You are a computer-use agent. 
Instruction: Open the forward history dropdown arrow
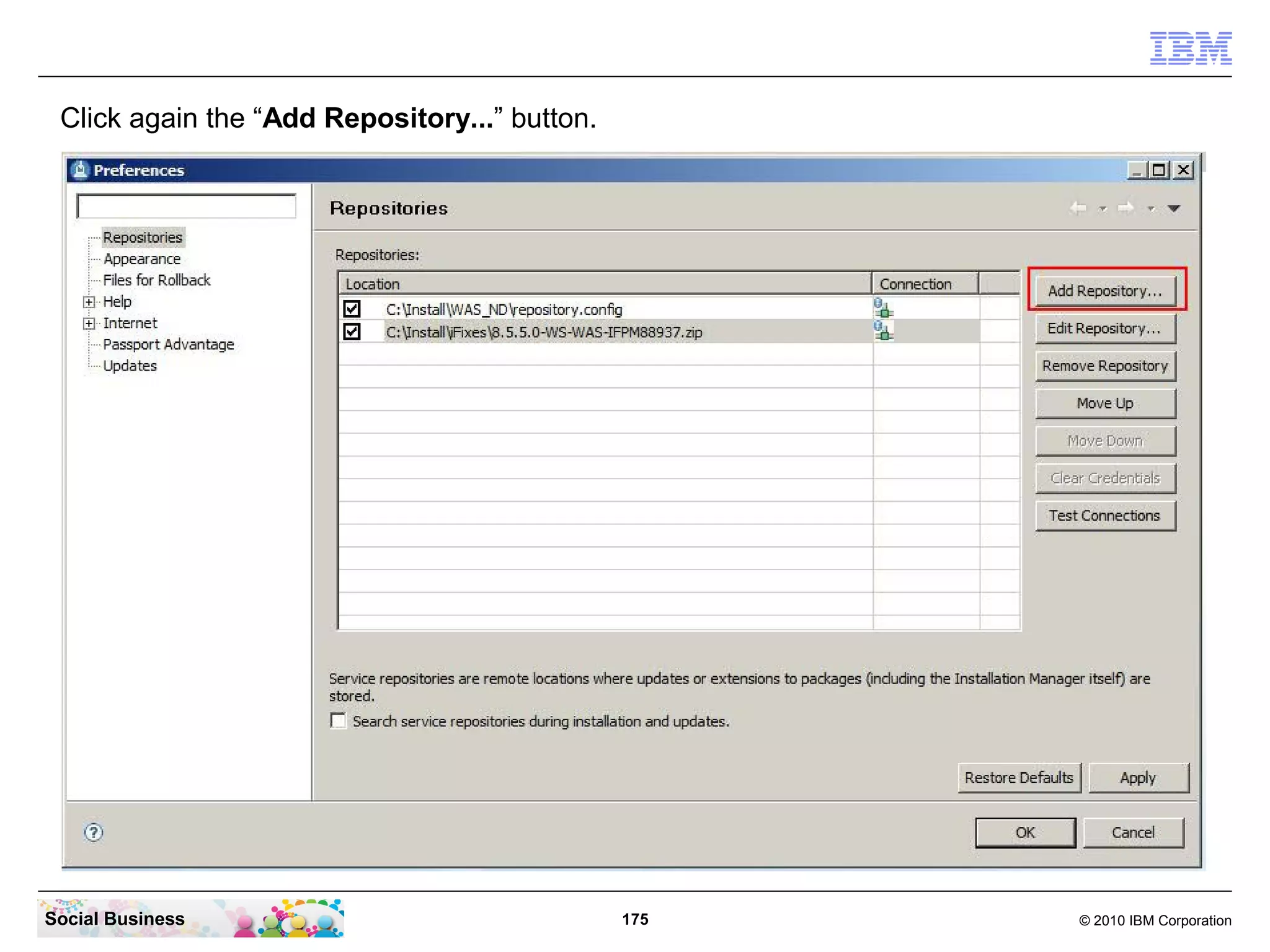coord(1151,209)
